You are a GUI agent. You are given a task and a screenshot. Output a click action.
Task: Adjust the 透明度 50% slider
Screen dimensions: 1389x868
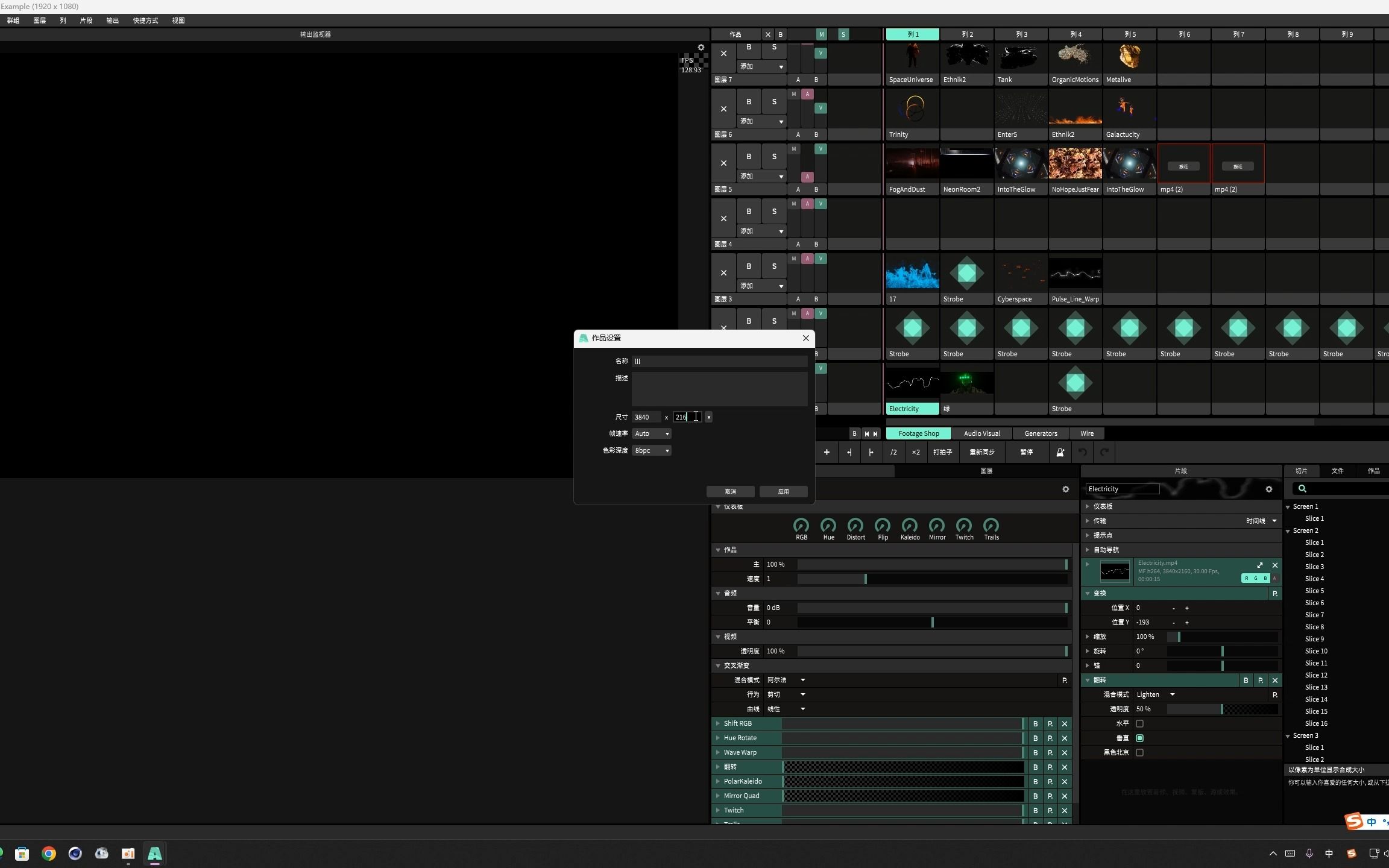click(x=1221, y=709)
